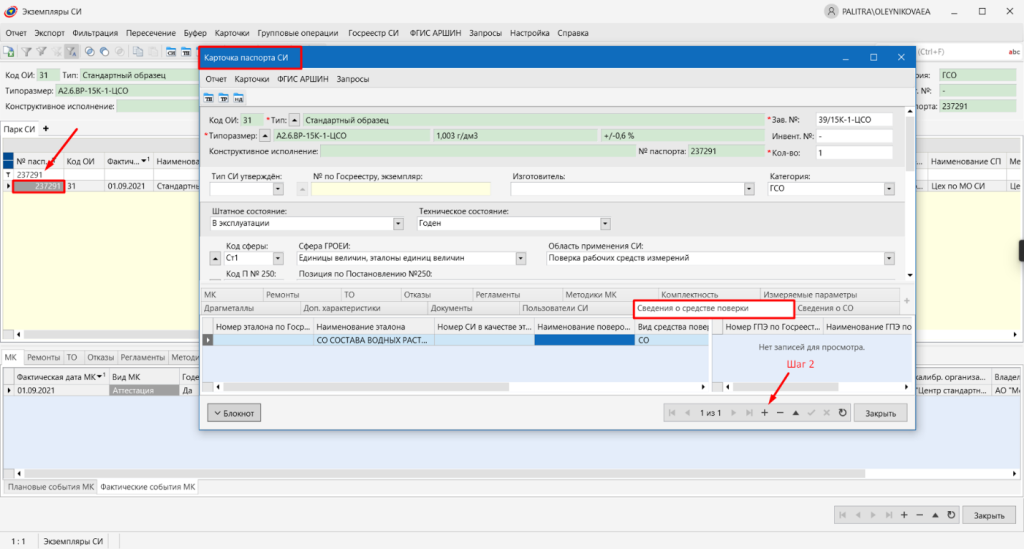Go to last record in passport card navigator

[749, 413]
